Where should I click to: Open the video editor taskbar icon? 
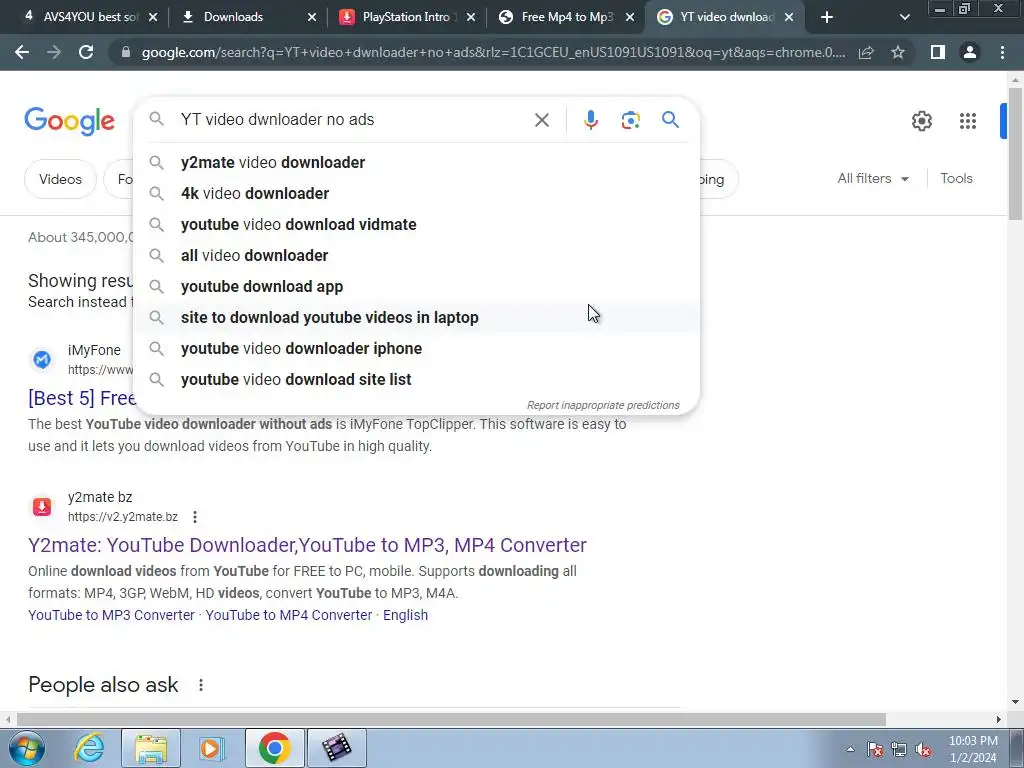tap(337, 748)
